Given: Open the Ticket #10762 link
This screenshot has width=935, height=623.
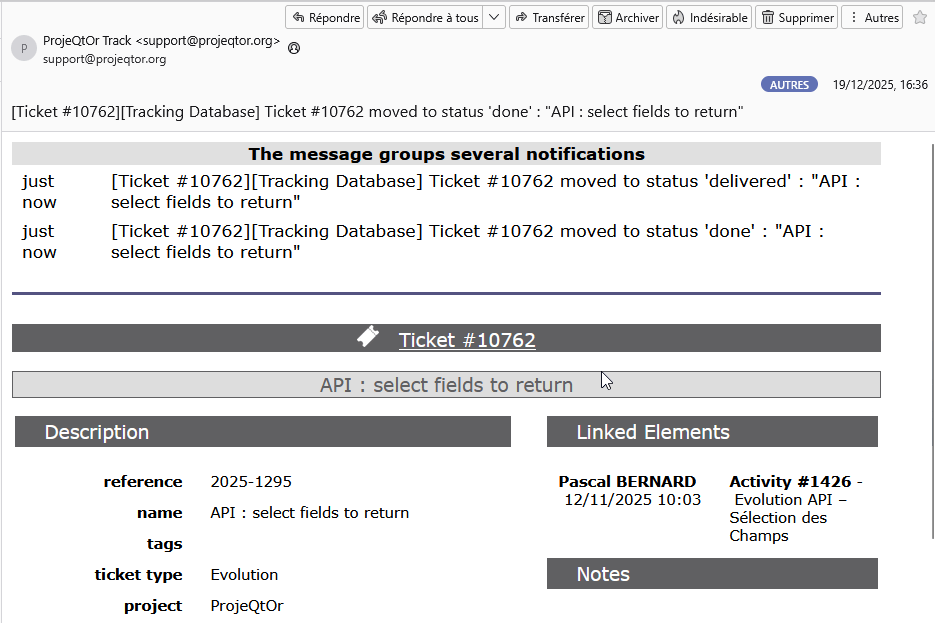Looking at the screenshot, I should tap(467, 340).
